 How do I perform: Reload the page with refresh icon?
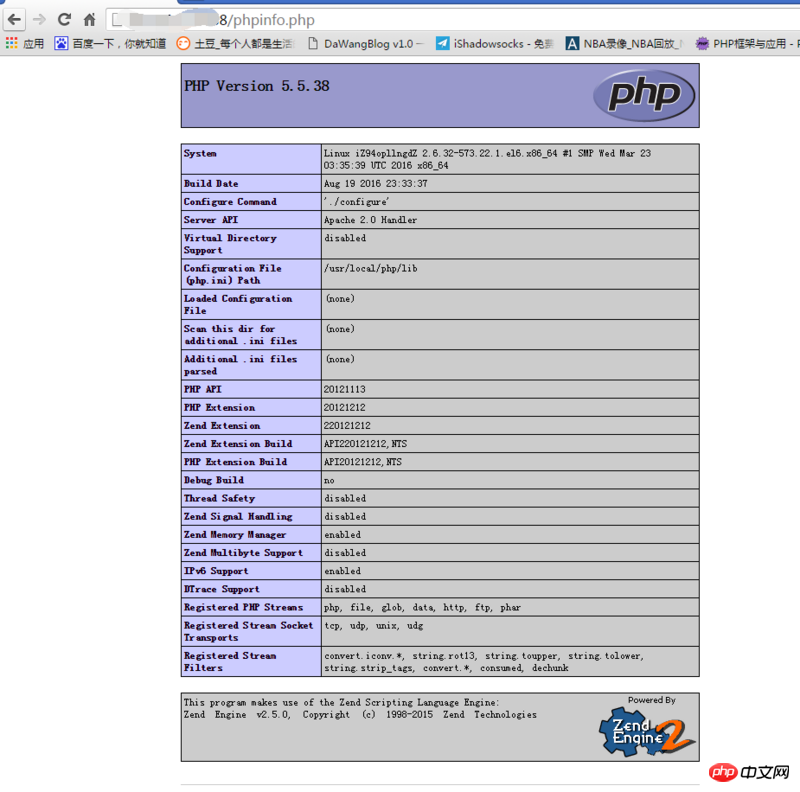coord(64,20)
